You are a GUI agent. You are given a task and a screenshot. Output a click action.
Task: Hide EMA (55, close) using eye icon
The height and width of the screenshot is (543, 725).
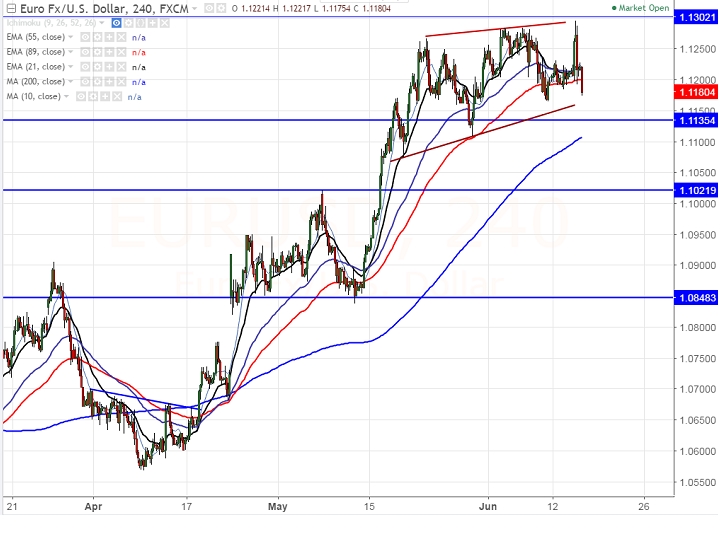85,37
